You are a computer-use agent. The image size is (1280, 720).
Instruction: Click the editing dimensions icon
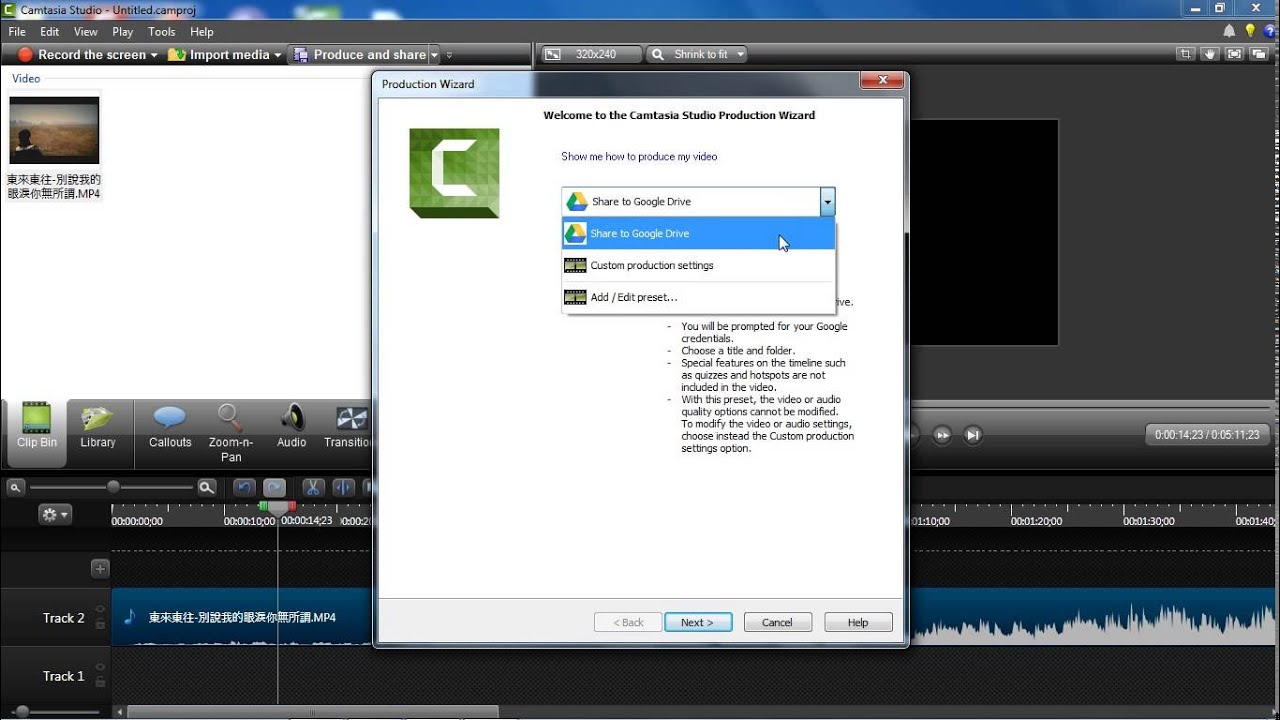click(553, 55)
